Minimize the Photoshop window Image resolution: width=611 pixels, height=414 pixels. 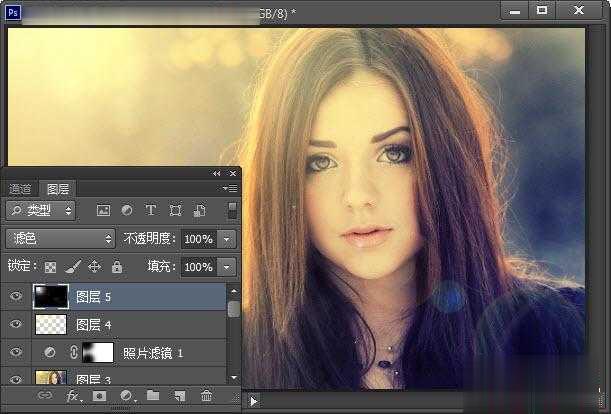pyautogui.click(x=515, y=12)
